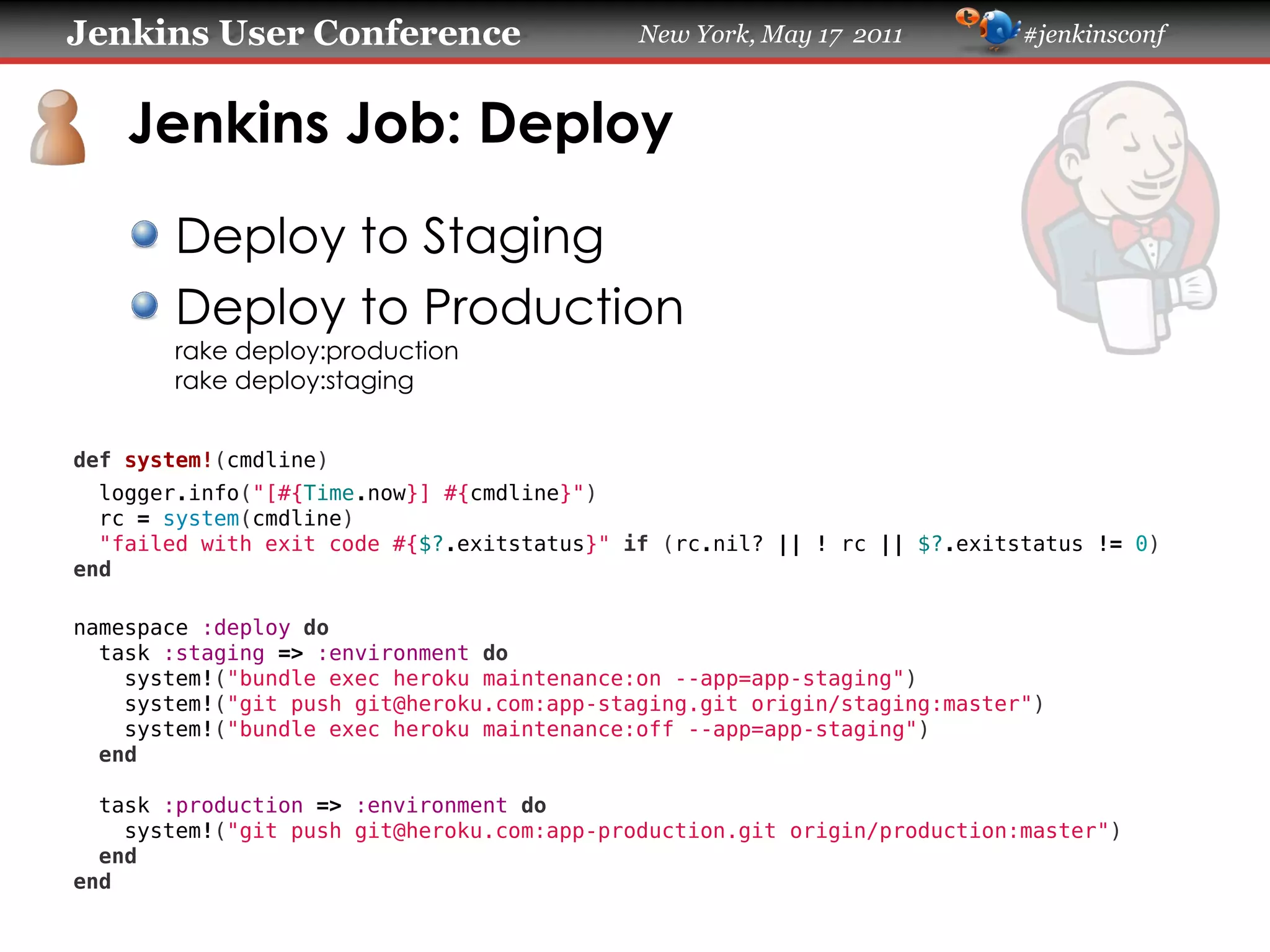Screen dimensions: 1270x952
Task: Click the orange speech bubble by the bird
Action: (967, 17)
